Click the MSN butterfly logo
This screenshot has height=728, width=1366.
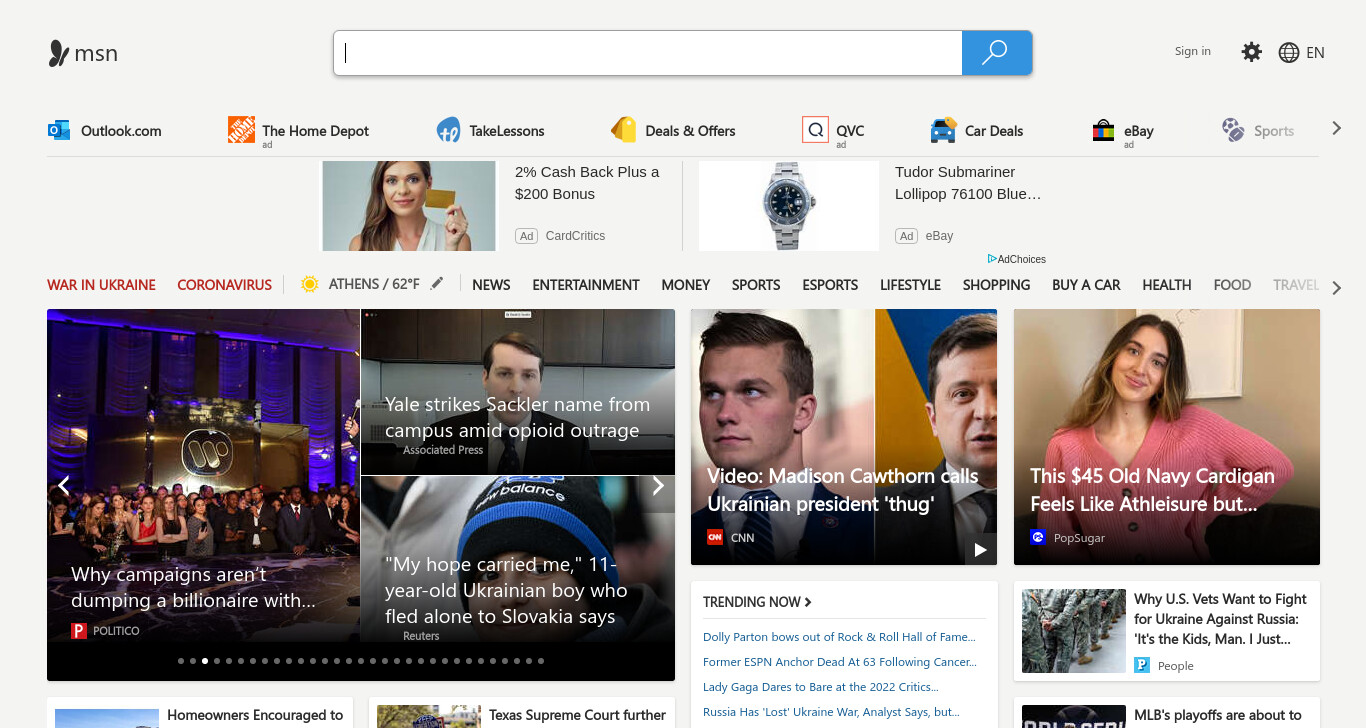coord(58,53)
